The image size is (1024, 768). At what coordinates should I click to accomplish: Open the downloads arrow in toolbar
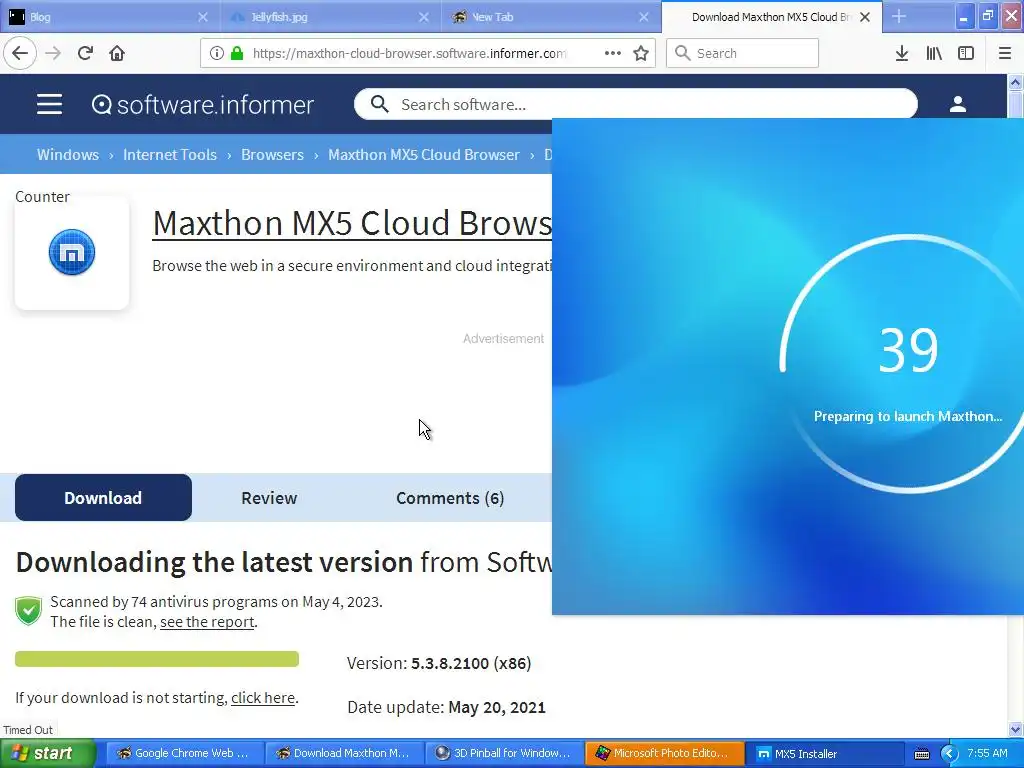(x=902, y=53)
